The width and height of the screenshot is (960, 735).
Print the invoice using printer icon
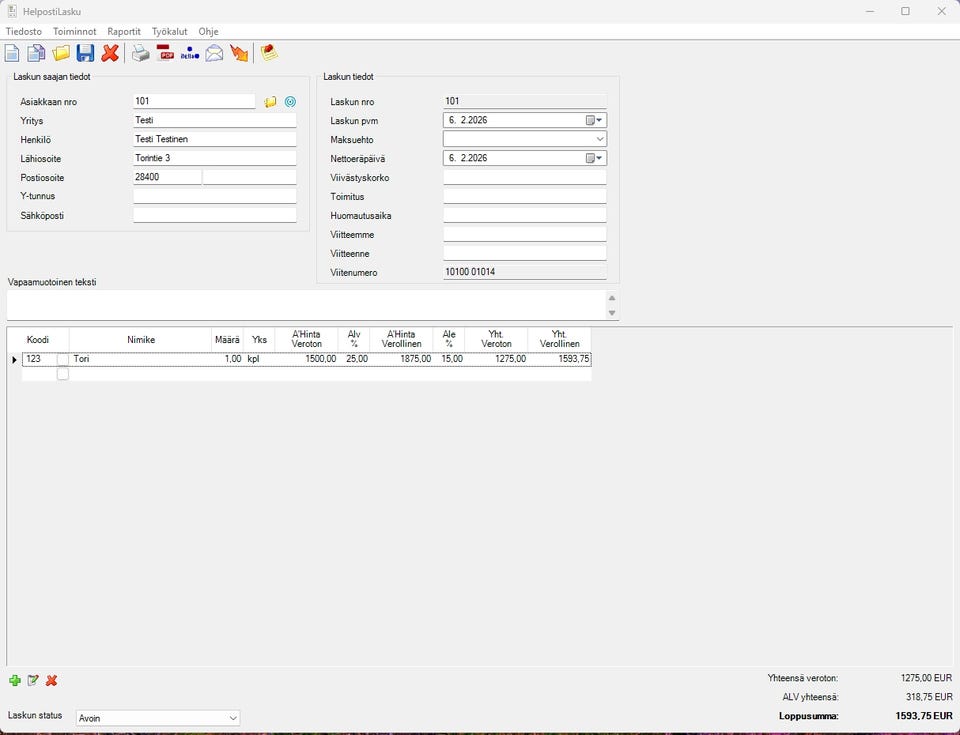point(141,53)
